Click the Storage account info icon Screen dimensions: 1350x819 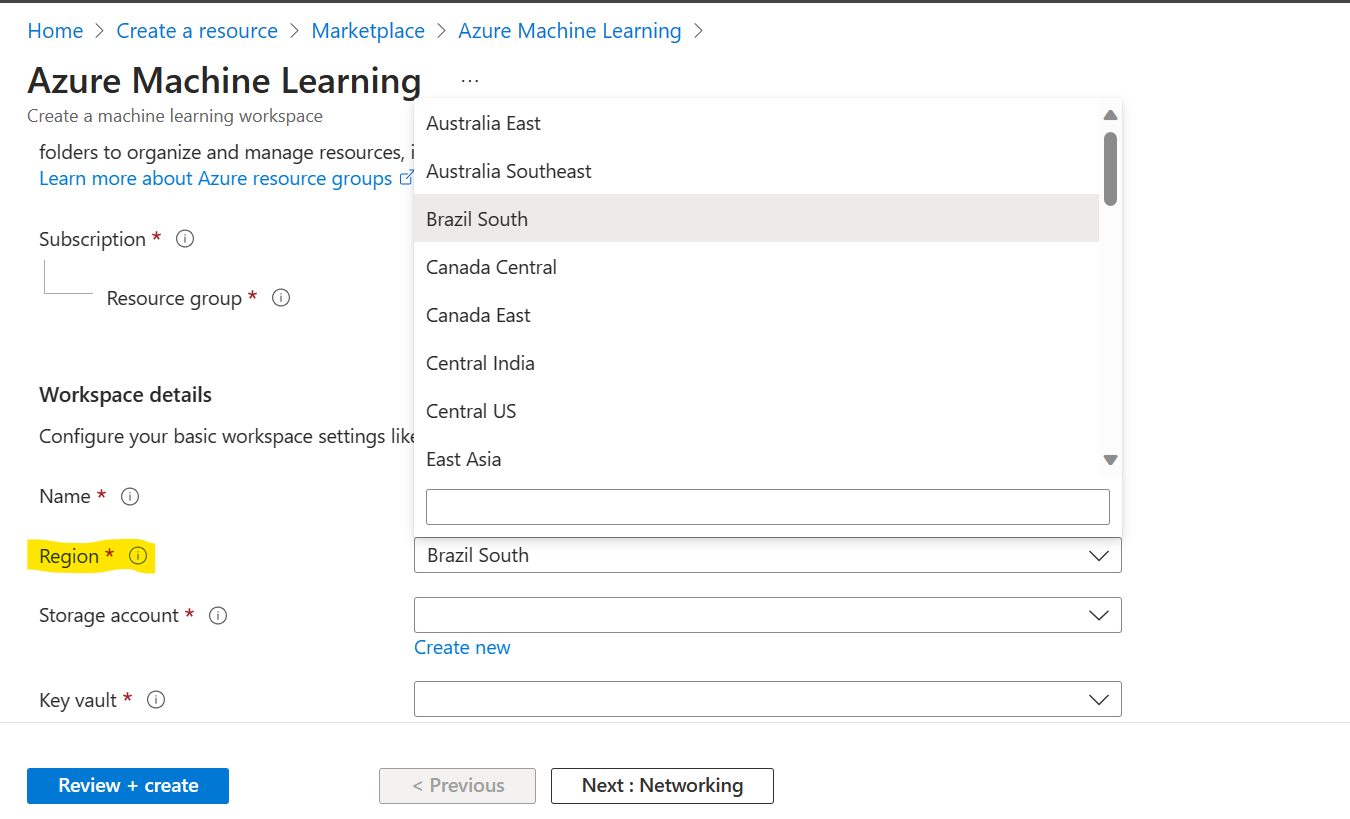pos(218,616)
